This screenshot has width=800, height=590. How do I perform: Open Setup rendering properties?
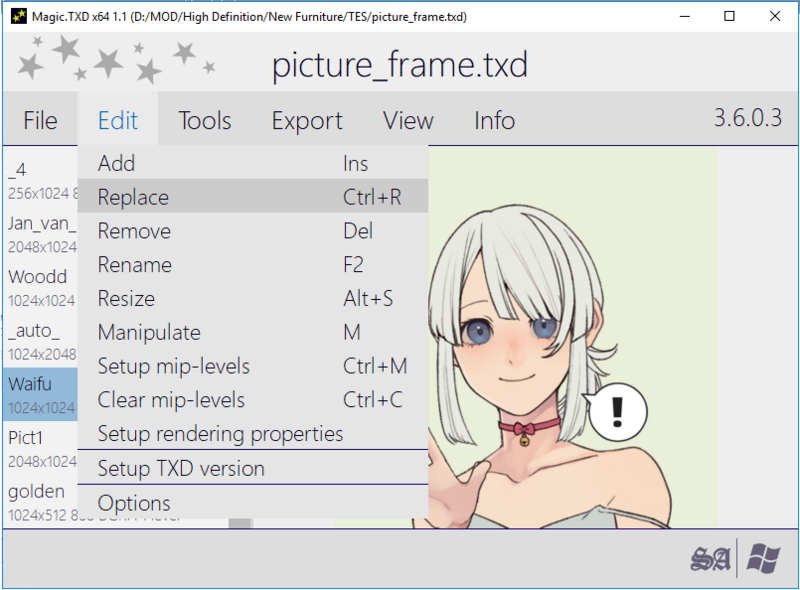[253, 433]
